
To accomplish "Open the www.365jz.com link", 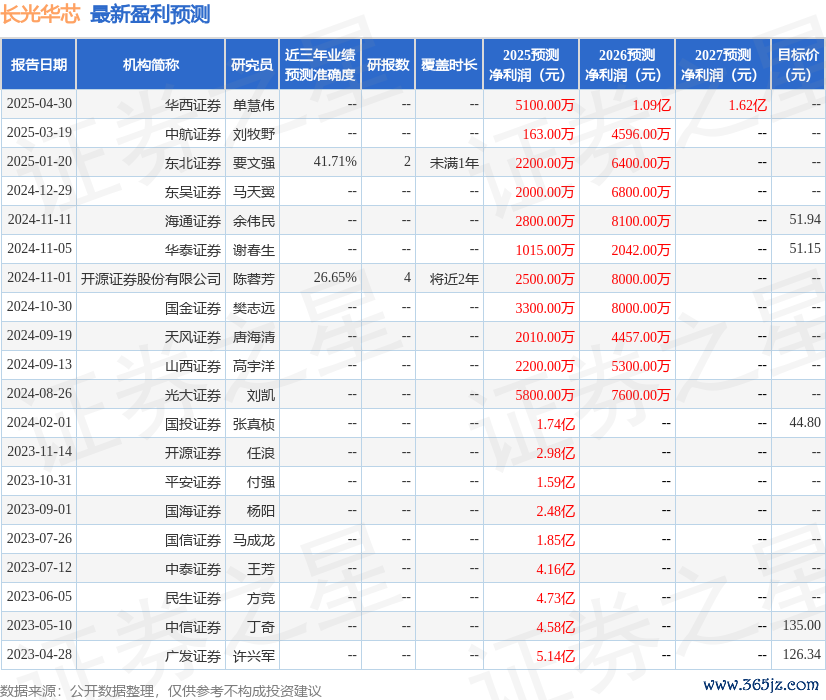I will point(761,684).
